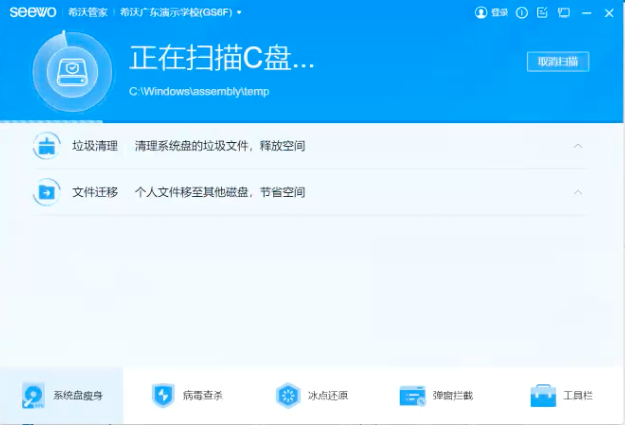Expand the 垃圾清理 row chevron
625x425 pixels.
(x=578, y=146)
